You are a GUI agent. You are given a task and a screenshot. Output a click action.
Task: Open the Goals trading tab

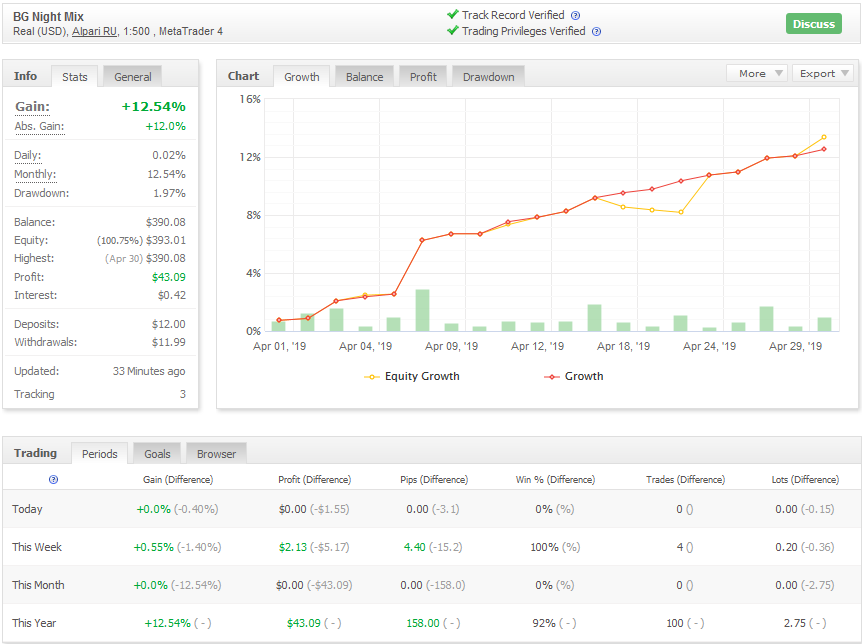tap(157, 454)
